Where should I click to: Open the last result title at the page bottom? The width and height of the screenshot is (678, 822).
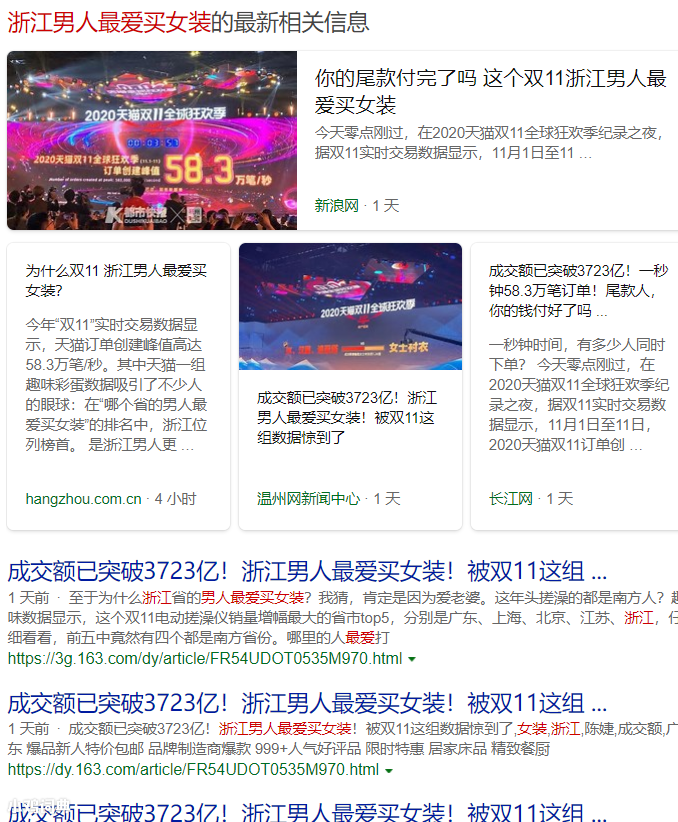[x=307, y=812]
